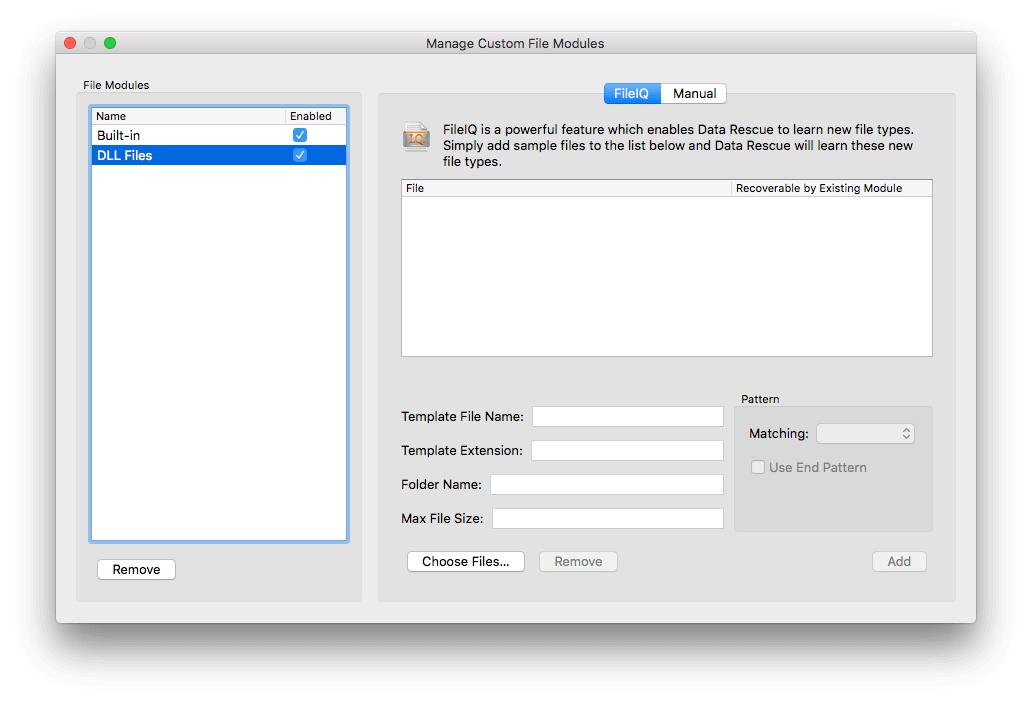Uncheck the DLL Files Enabled checkbox
Image resolution: width=1032 pixels, height=703 pixels.
pyautogui.click(x=299, y=155)
